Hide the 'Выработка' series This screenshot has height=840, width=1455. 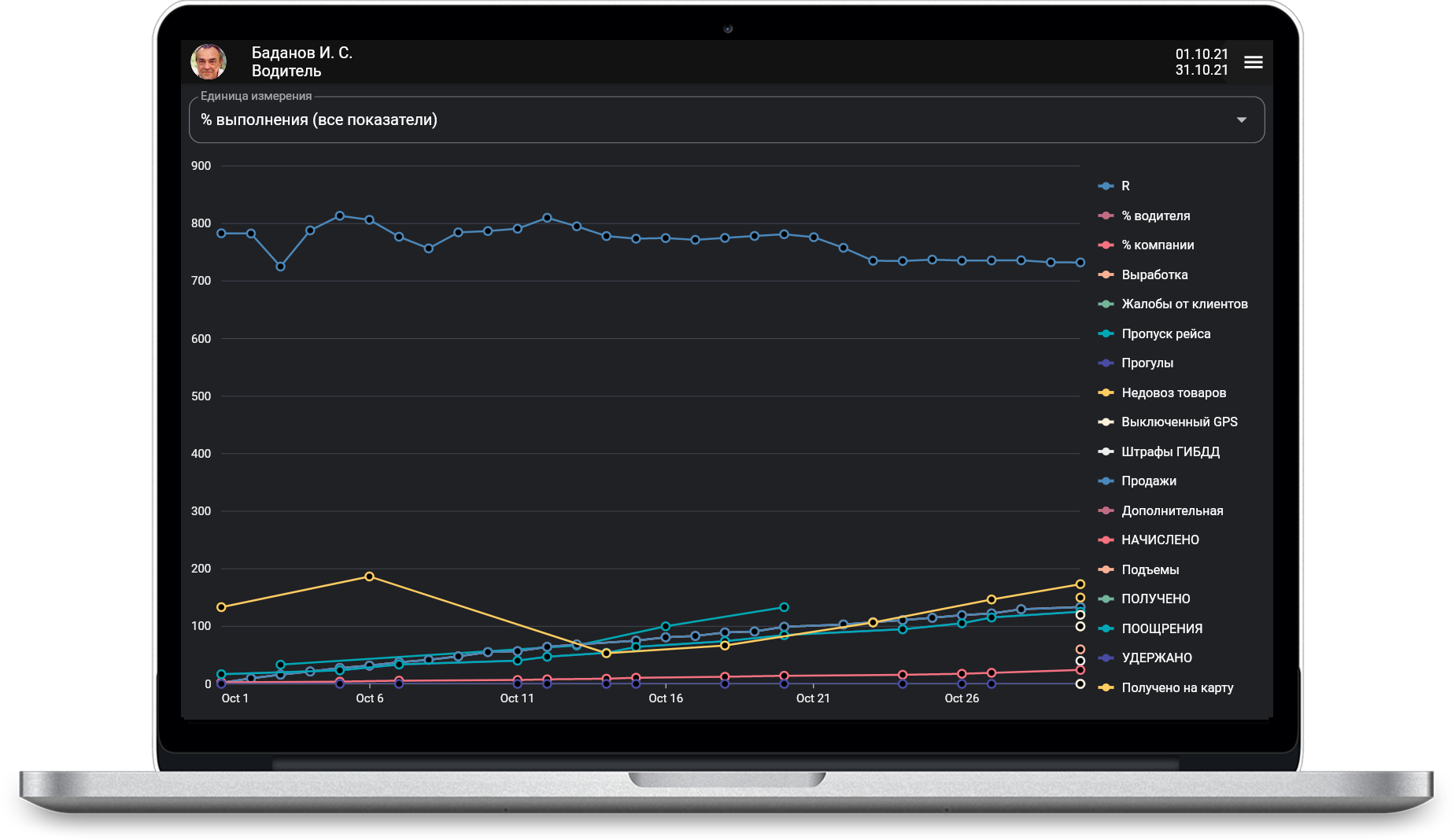[x=1143, y=274]
